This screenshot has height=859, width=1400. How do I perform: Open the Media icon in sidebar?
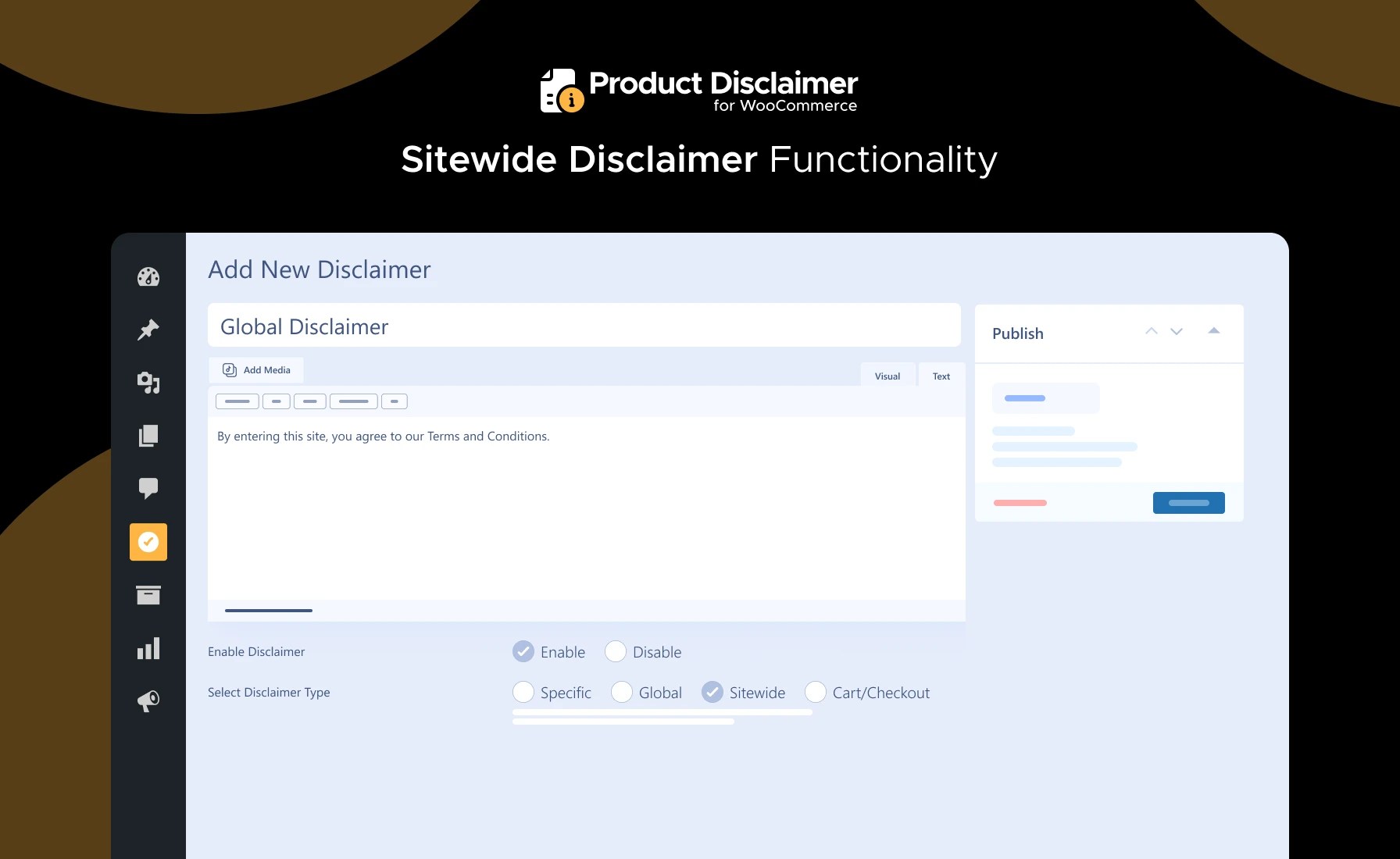(x=148, y=383)
